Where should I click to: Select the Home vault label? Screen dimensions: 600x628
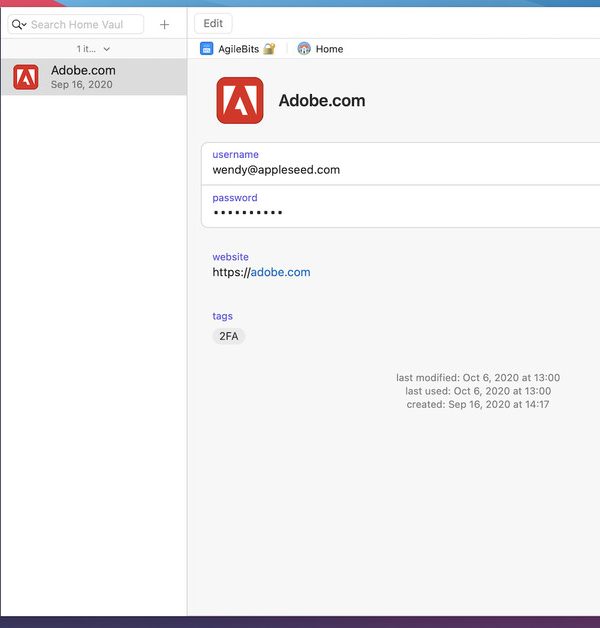point(329,49)
